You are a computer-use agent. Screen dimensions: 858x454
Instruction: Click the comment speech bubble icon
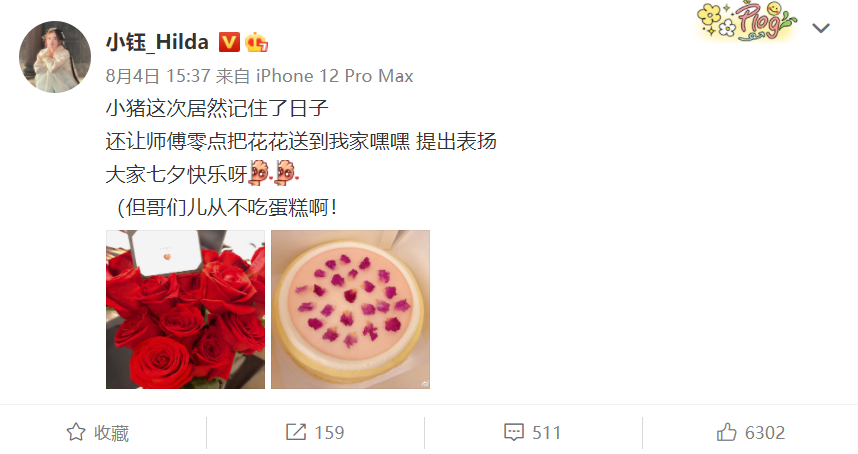point(514,432)
